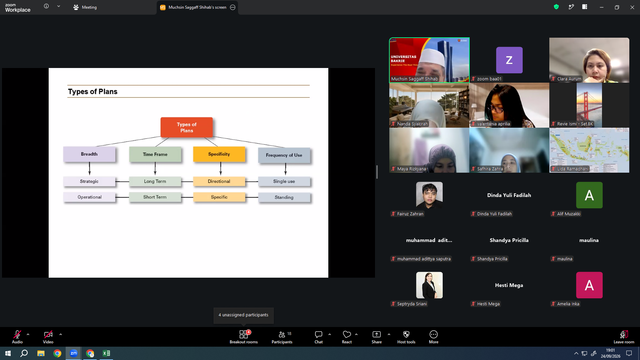Select Maya Rizkyana video tile
The width and height of the screenshot is (640, 360).
tap(429, 150)
